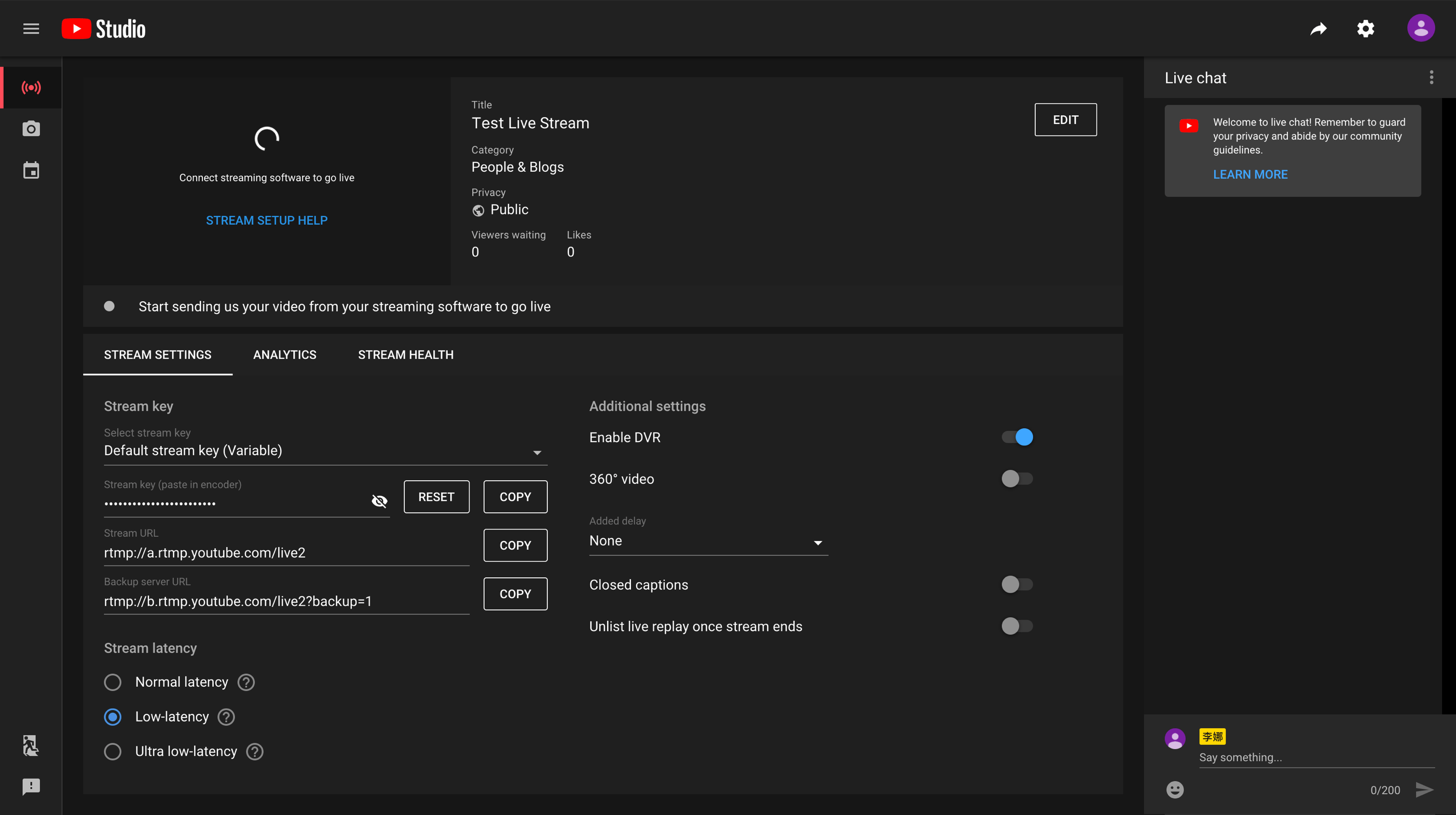Turn on Closed captions toggle
The height and width of the screenshot is (815, 1456).
click(1017, 584)
